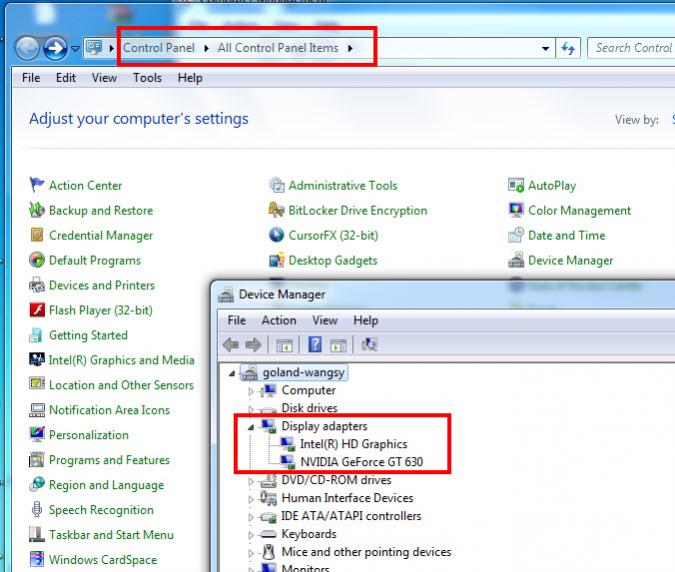The width and height of the screenshot is (675, 572).
Task: Collapse the Display adapters node
Action: (x=251, y=427)
